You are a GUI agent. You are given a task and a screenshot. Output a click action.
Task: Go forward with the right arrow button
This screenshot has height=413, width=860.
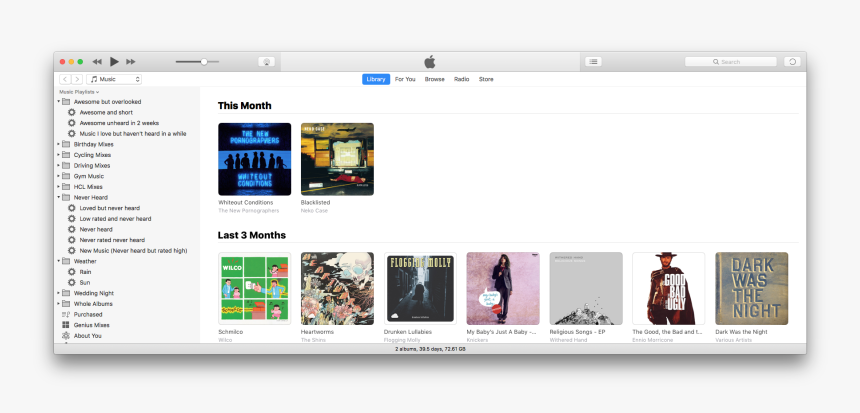pyautogui.click(x=77, y=80)
